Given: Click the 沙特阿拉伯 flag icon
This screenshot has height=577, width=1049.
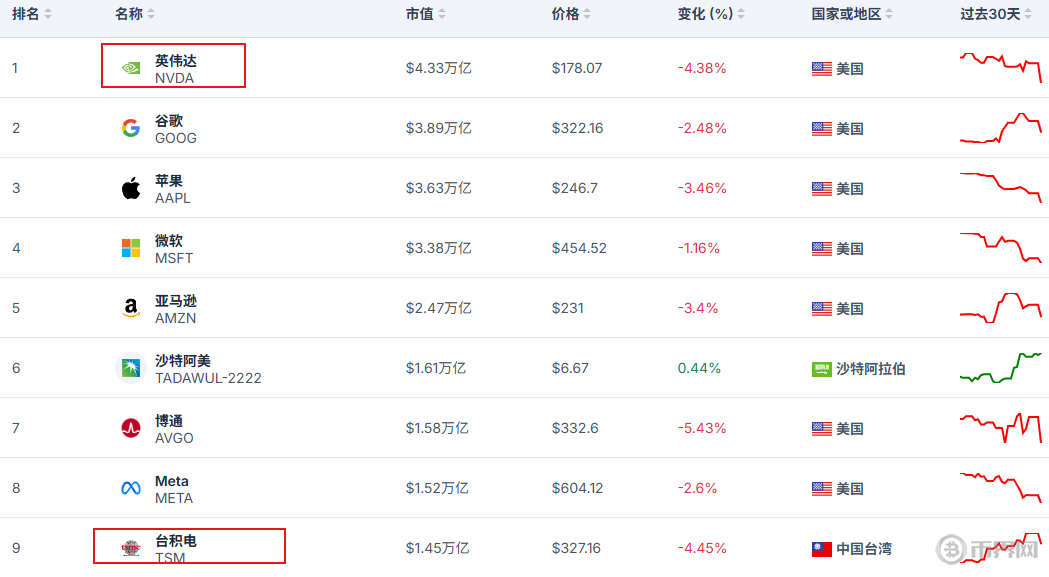Looking at the screenshot, I should click(x=821, y=369).
